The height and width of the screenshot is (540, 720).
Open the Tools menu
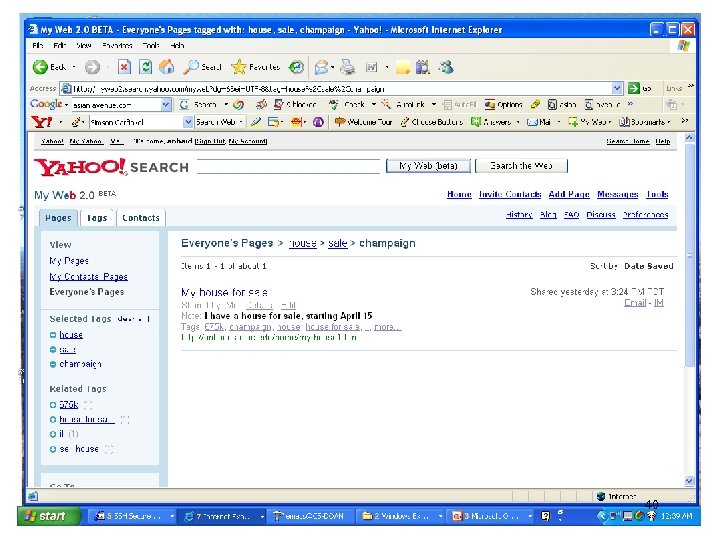[151, 45]
